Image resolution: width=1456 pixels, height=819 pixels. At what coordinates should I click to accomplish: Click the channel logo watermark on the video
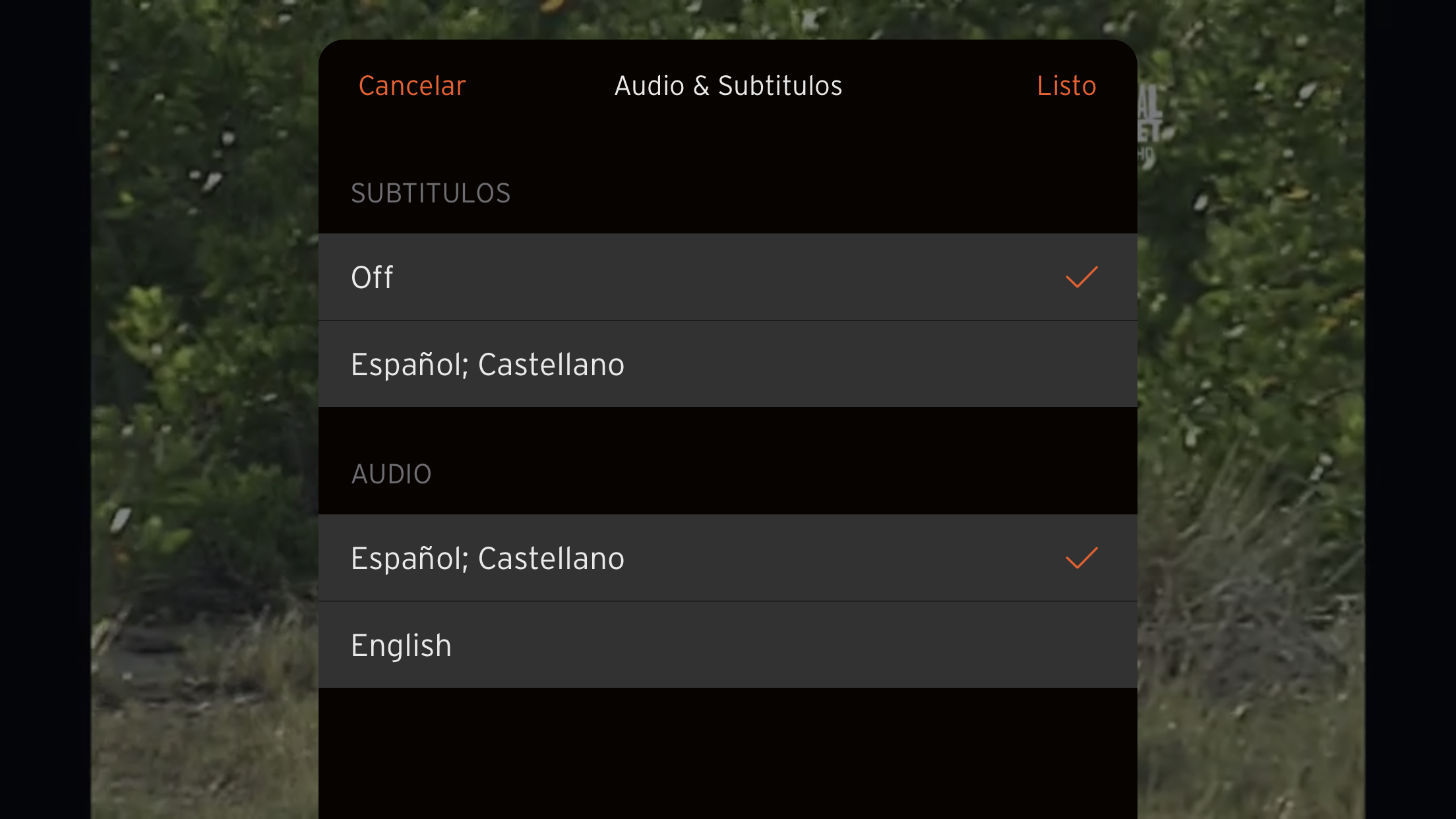pyautogui.click(x=1150, y=125)
